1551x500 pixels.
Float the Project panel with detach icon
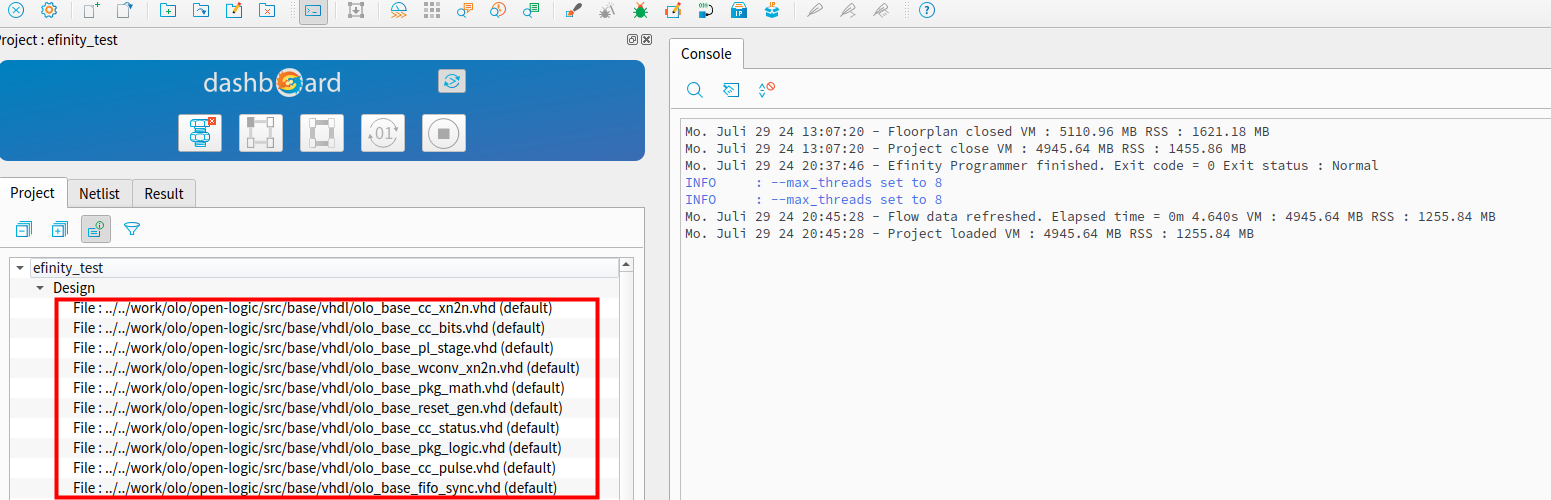632,40
